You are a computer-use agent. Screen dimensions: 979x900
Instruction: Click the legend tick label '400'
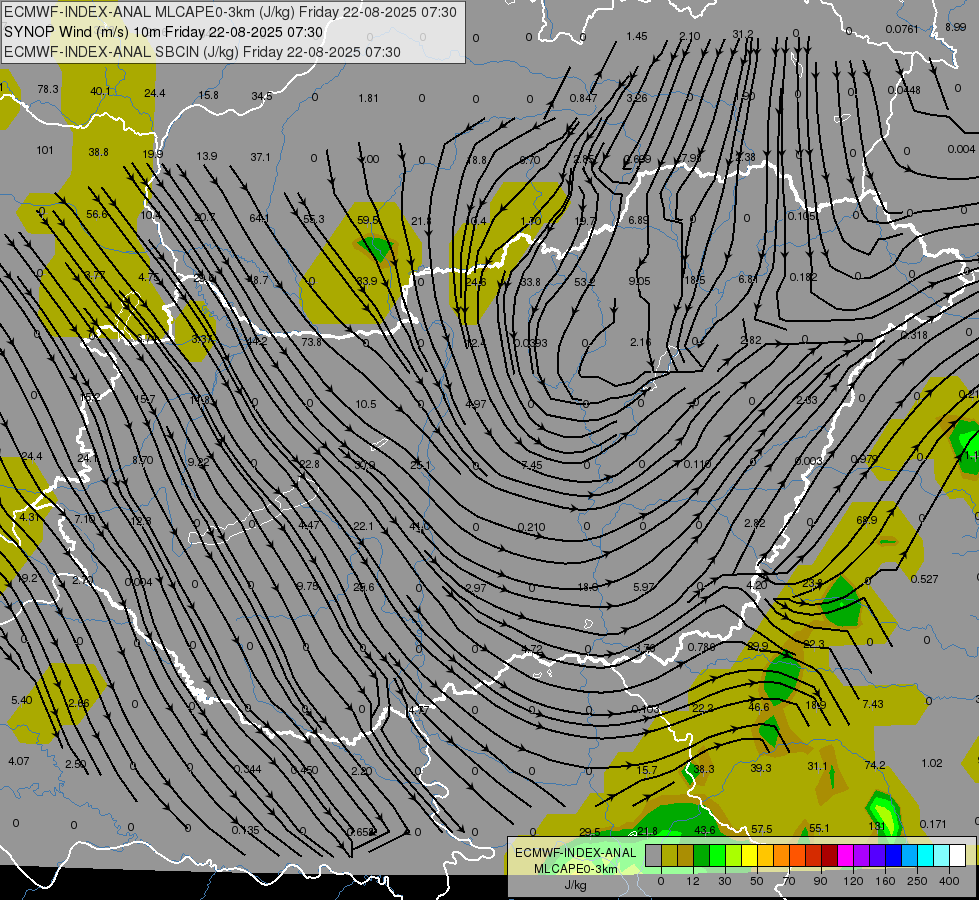coord(949,881)
